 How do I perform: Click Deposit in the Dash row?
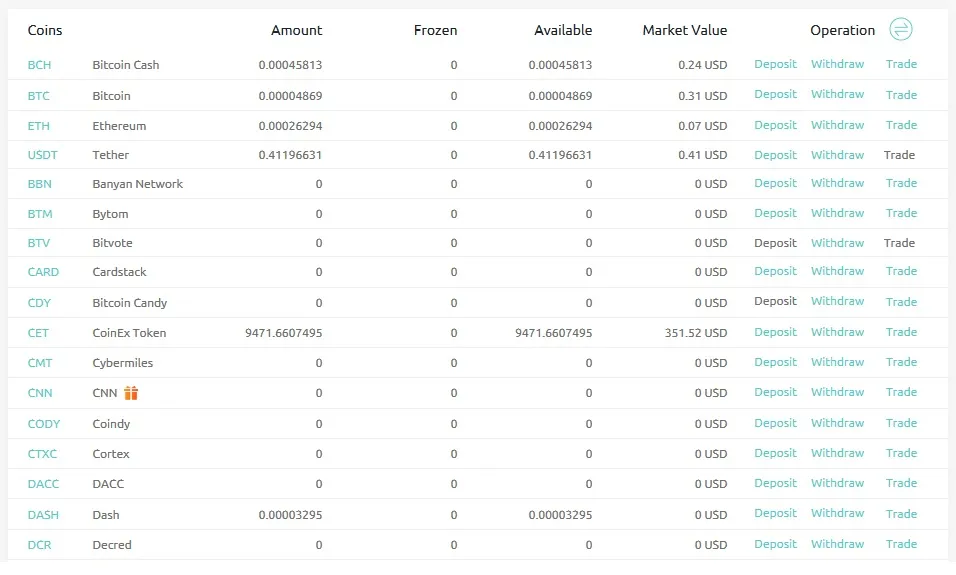[776, 513]
